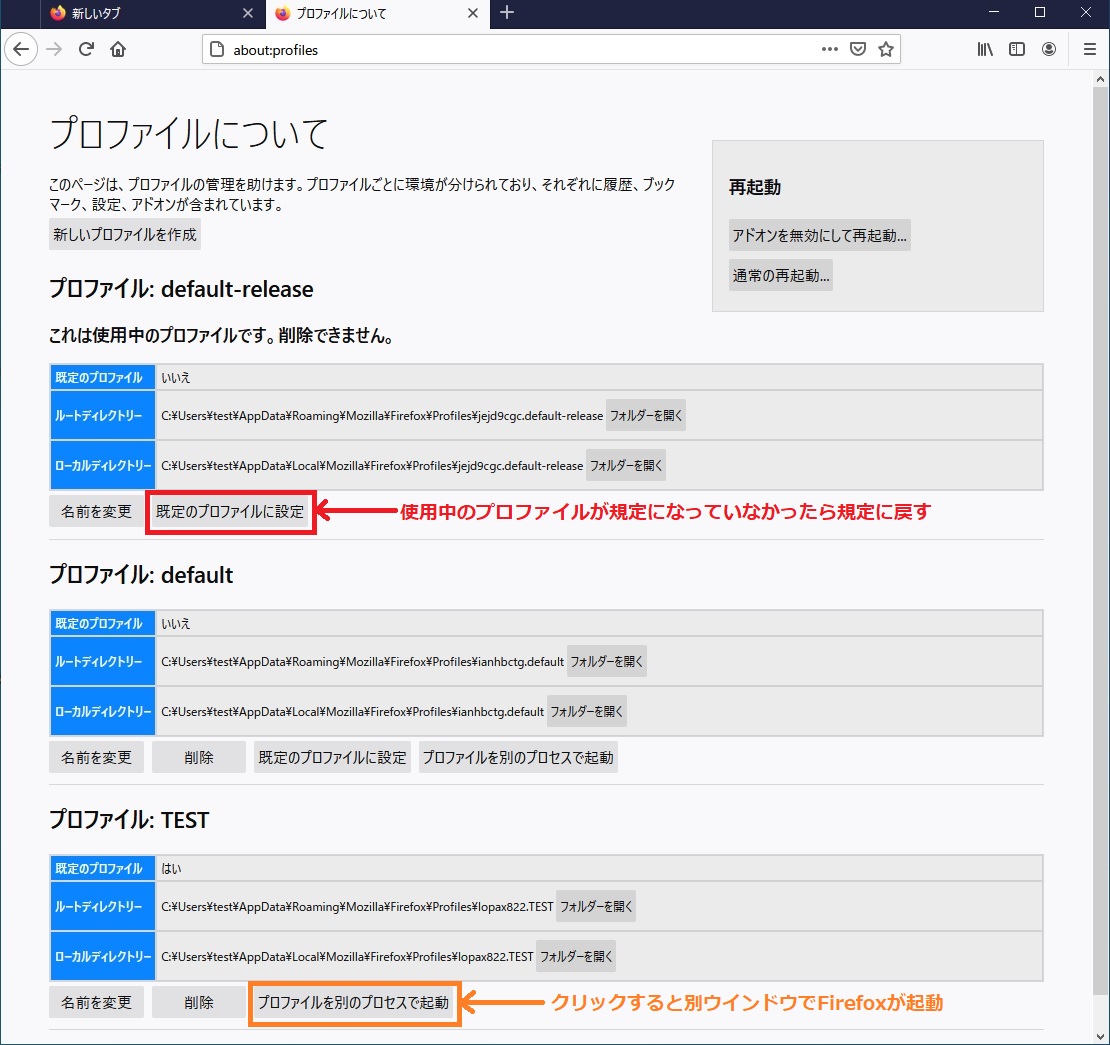Viewport: 1110px width, 1045px height.
Task: Go to the Firefox home page
Action: click(x=118, y=49)
